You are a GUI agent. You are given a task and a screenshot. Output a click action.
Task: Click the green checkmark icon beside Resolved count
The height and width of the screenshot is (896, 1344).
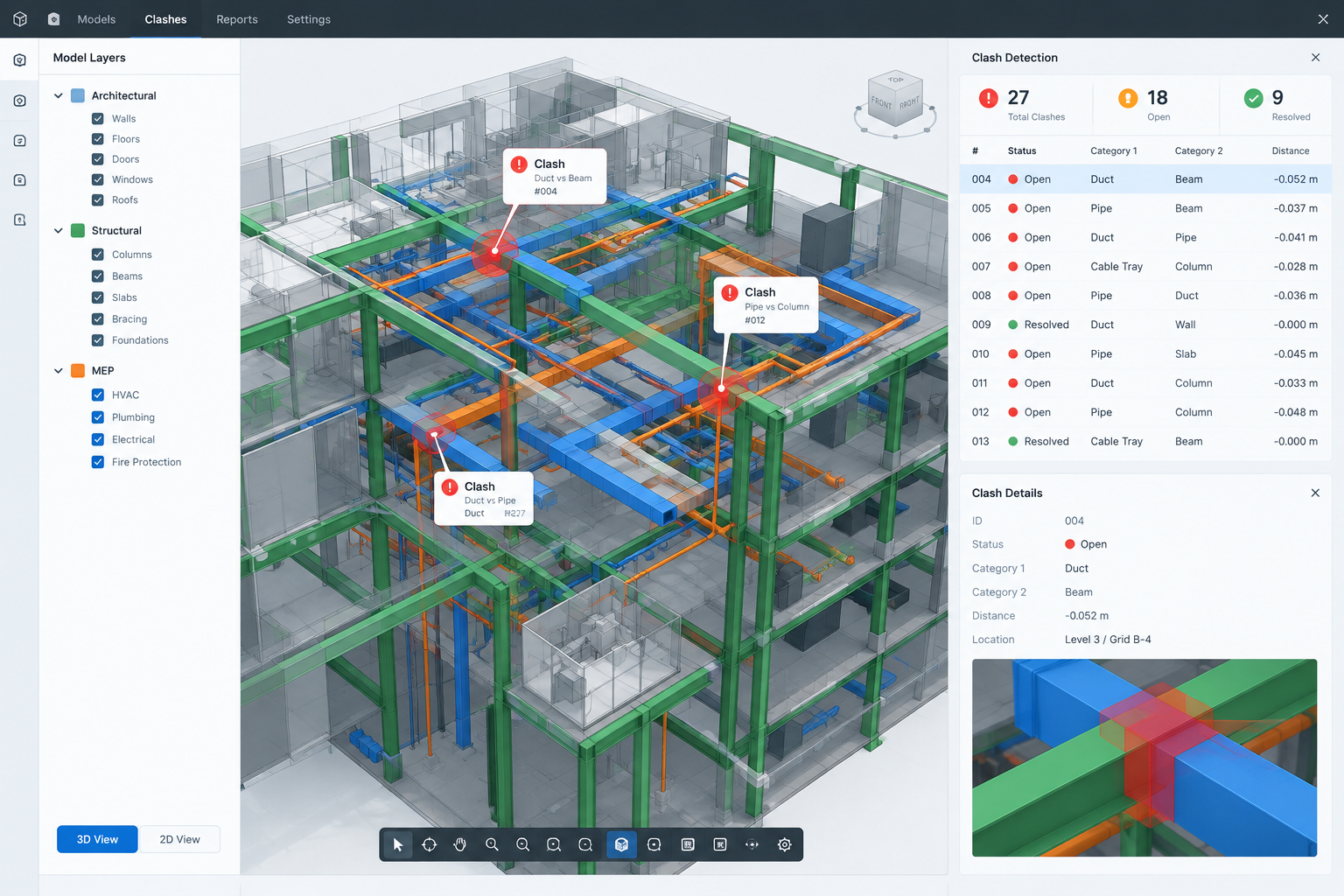click(x=1254, y=98)
